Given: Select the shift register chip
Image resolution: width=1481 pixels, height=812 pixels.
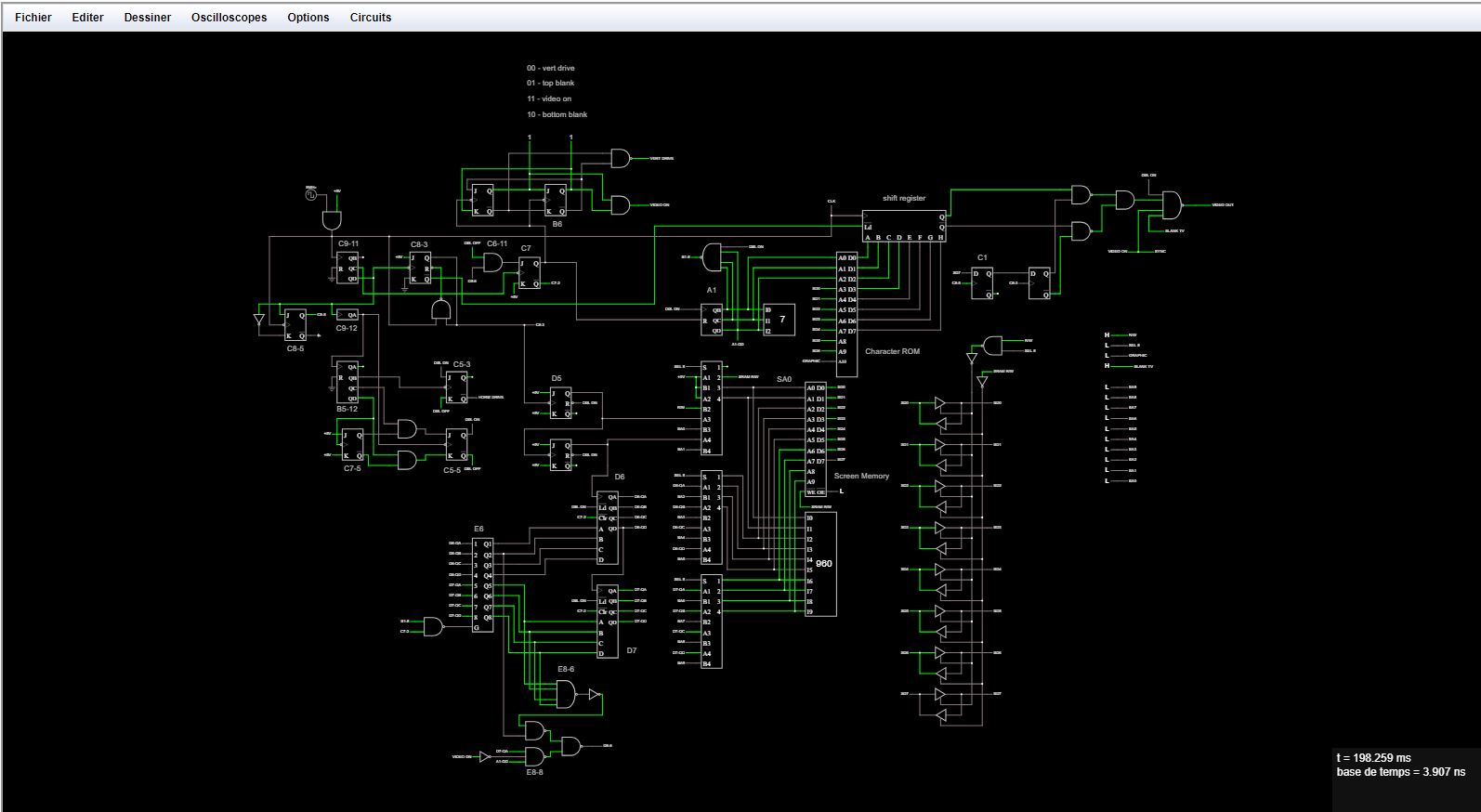Looking at the screenshot, I should coord(904,226).
